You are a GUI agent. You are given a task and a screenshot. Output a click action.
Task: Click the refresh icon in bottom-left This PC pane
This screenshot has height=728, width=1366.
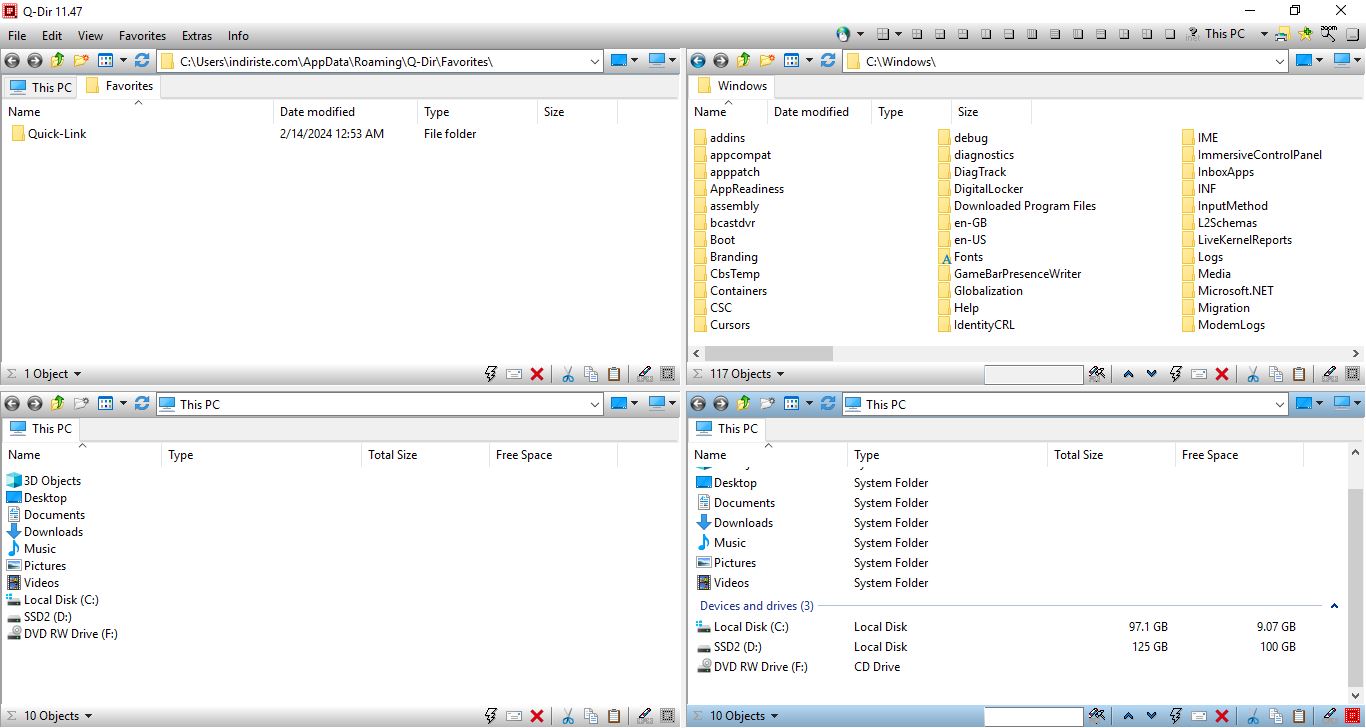(142, 404)
